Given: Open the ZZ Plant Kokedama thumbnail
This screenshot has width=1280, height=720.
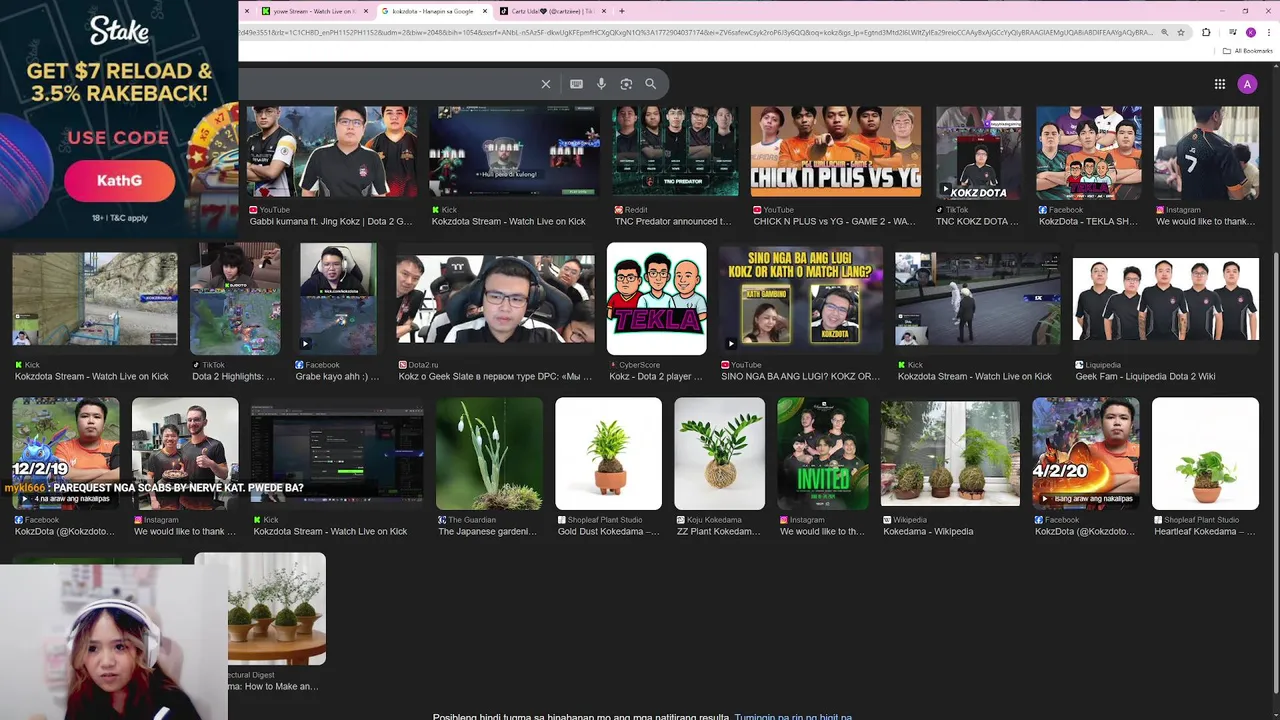Looking at the screenshot, I should 719,453.
